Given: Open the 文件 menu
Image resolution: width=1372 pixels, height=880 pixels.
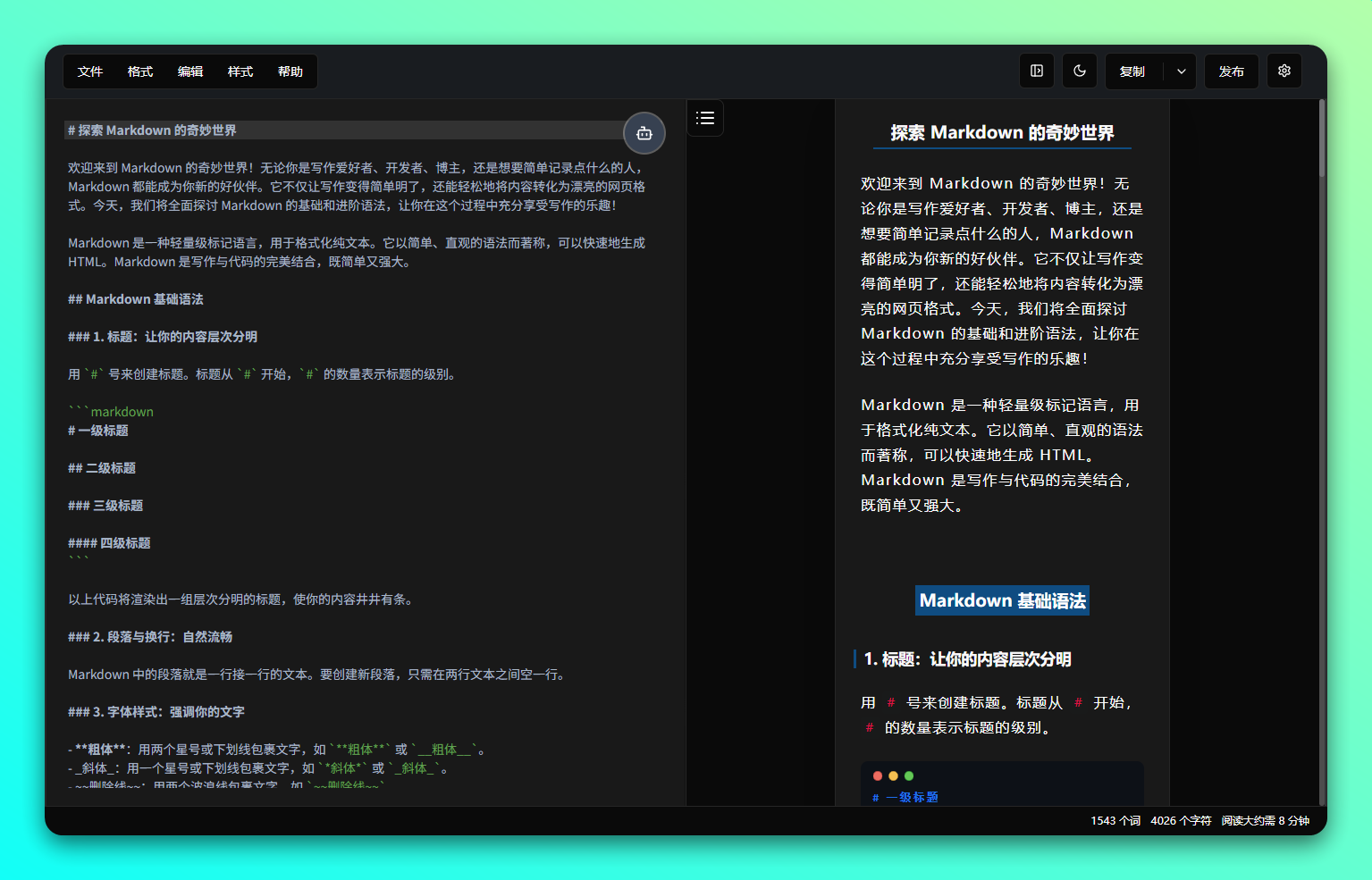Looking at the screenshot, I should pyautogui.click(x=90, y=71).
